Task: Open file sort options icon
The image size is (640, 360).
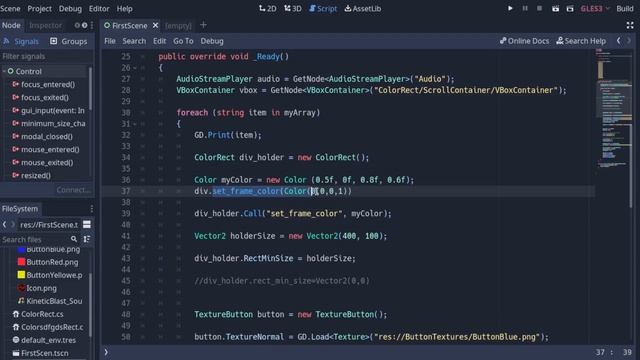Action: (87, 239)
